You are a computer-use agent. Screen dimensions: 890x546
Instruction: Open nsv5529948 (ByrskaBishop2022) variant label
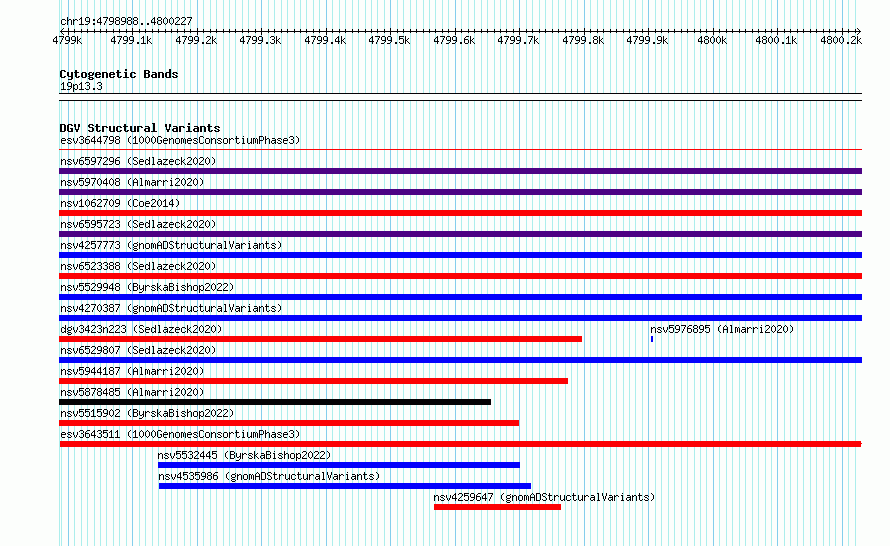pos(147,287)
